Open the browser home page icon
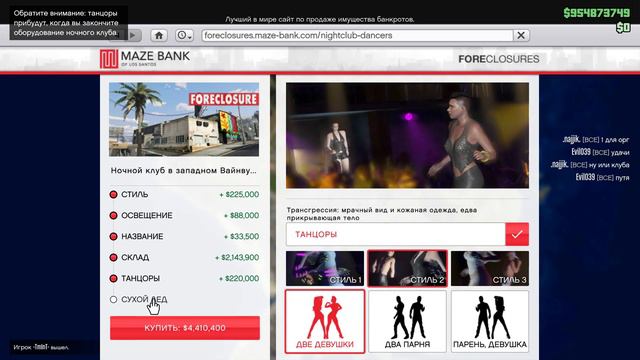 [159, 36]
